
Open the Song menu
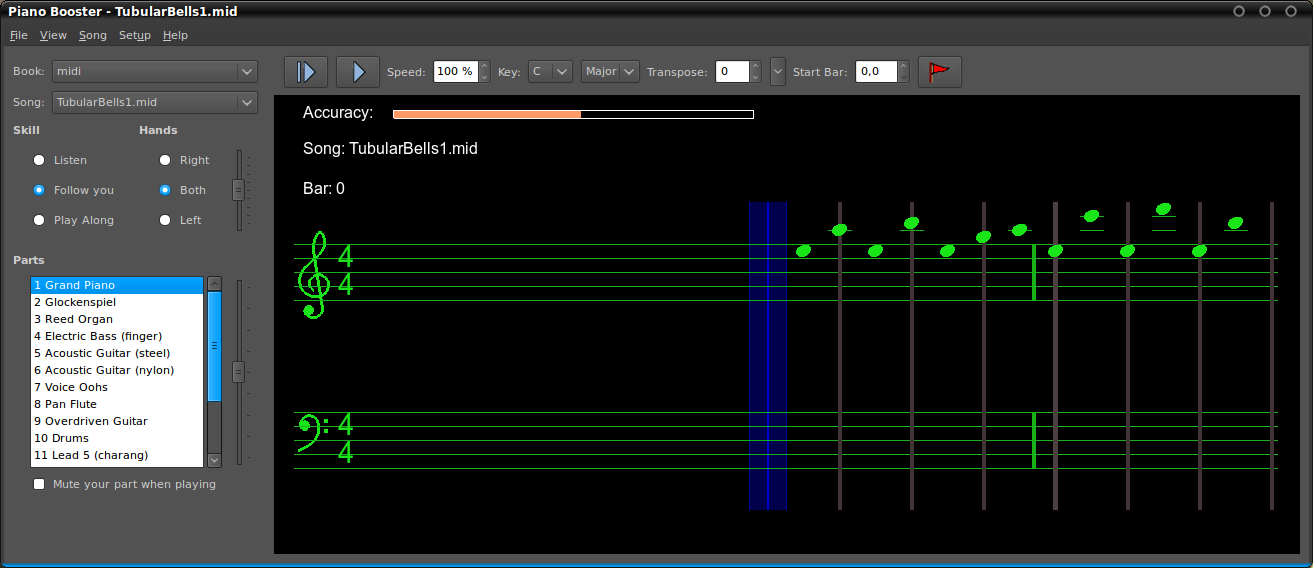point(92,35)
